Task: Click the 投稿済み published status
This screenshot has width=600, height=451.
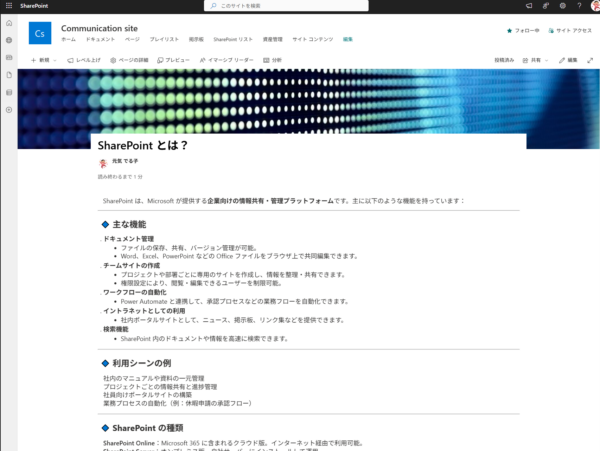Action: [x=504, y=60]
